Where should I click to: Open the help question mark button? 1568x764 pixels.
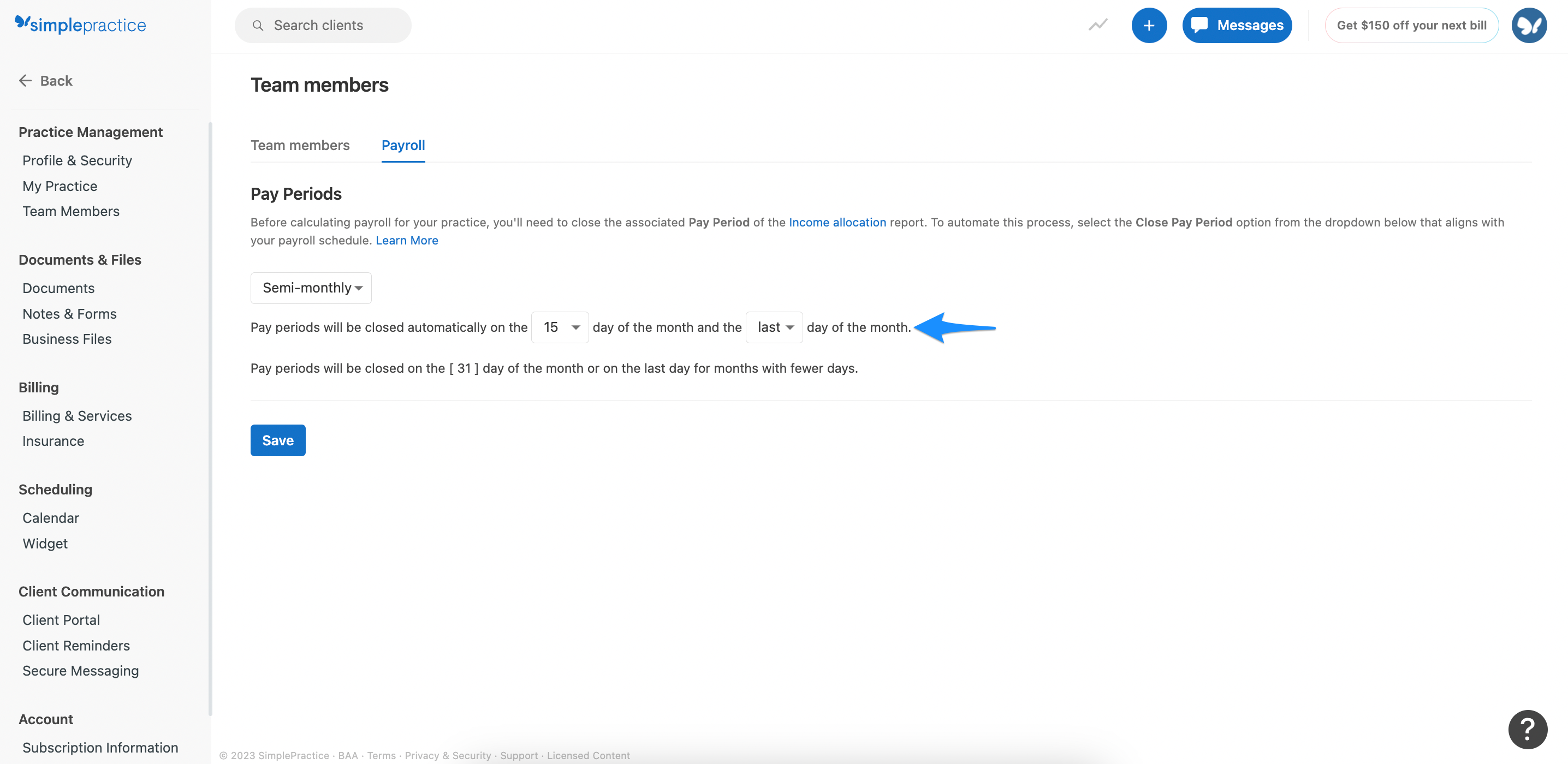point(1528,729)
